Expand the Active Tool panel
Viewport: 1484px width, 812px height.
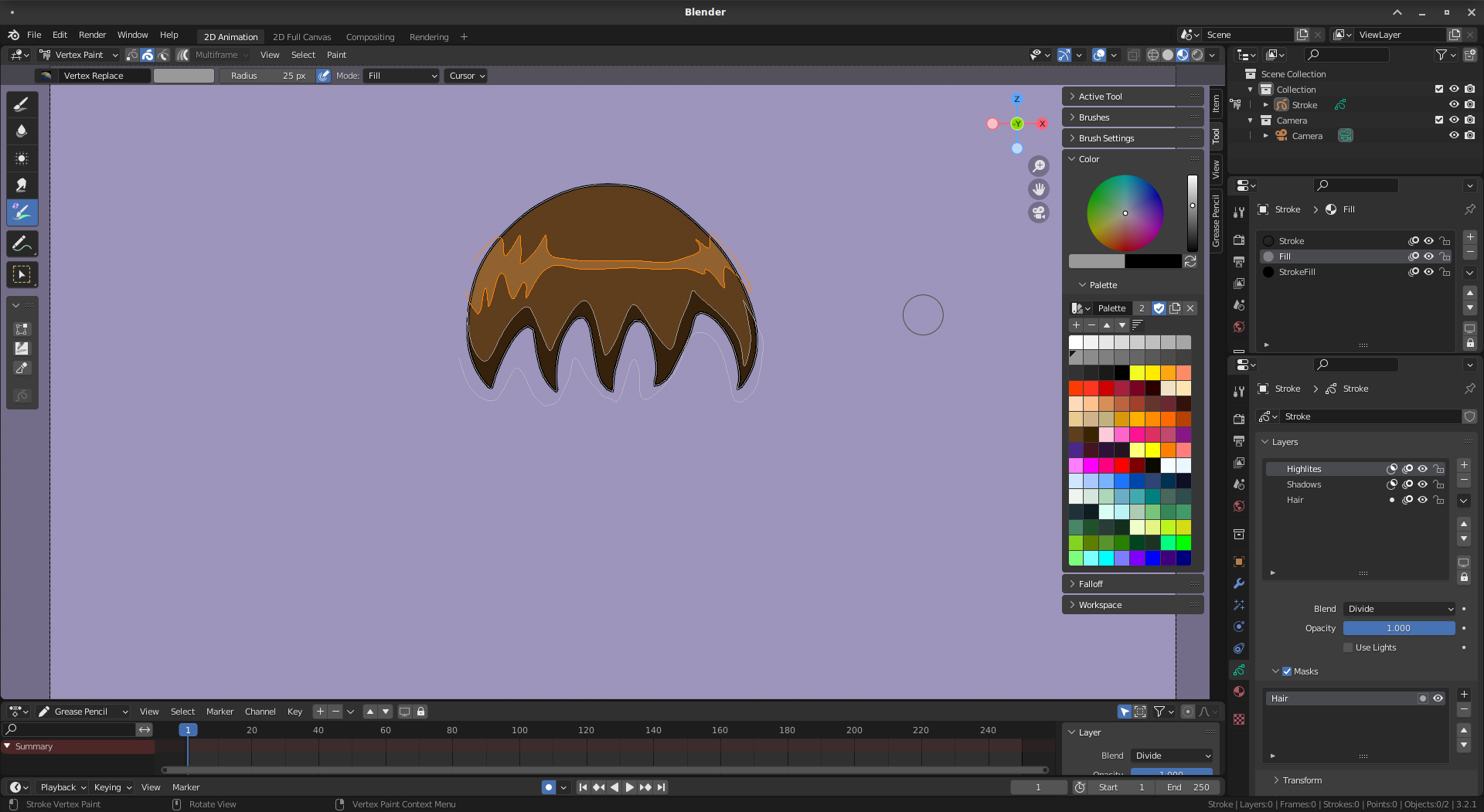pyautogui.click(x=1132, y=97)
